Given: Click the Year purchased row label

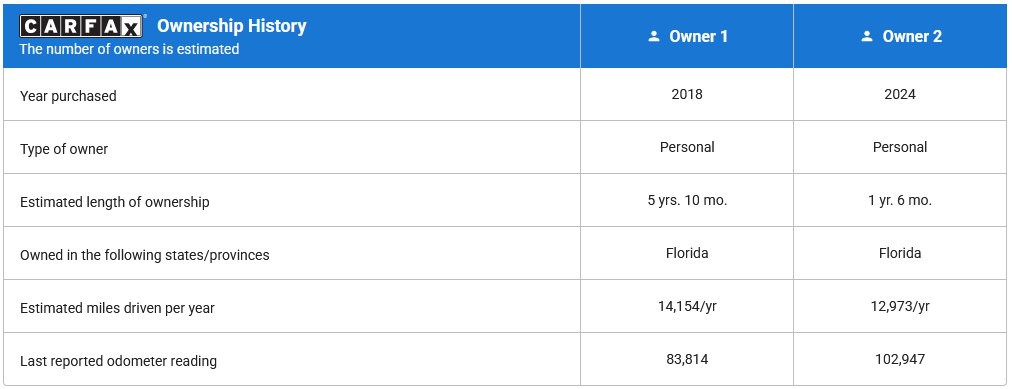Looking at the screenshot, I should (68, 96).
